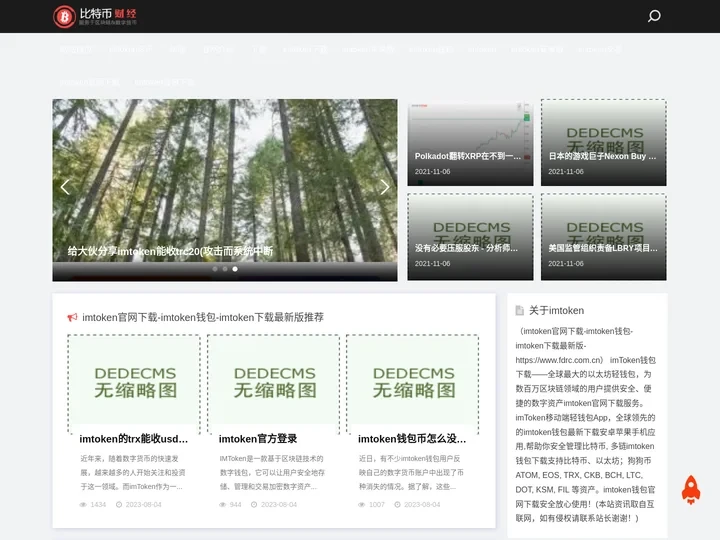Viewport: 720px width, 540px height.
Task: Click eye icon beside 1434 views
Action: click(x=83, y=504)
